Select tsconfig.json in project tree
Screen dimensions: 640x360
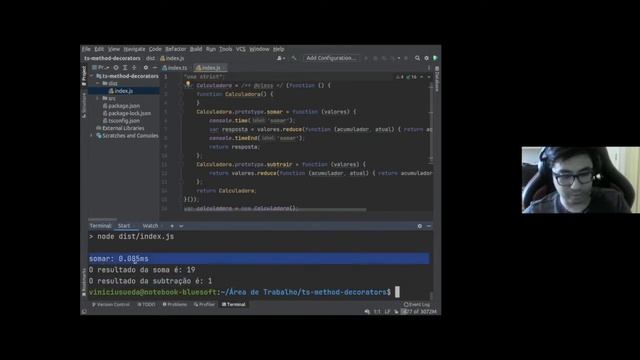point(121,121)
